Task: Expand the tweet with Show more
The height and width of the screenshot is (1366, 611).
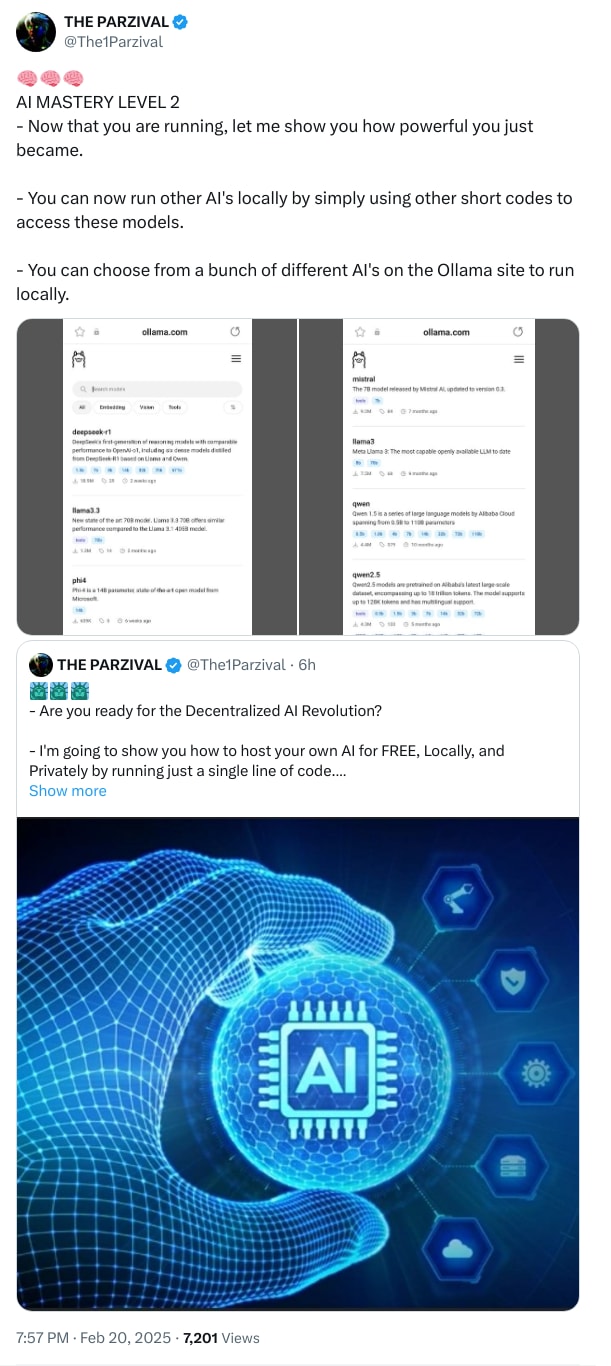Action: 67,790
